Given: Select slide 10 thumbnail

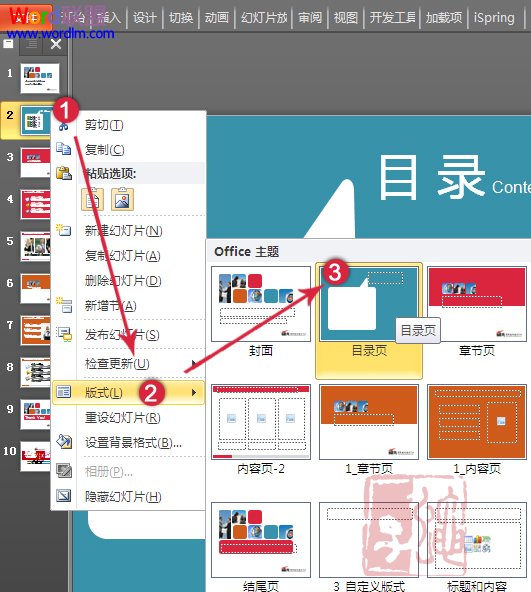Looking at the screenshot, I should (x=35, y=456).
